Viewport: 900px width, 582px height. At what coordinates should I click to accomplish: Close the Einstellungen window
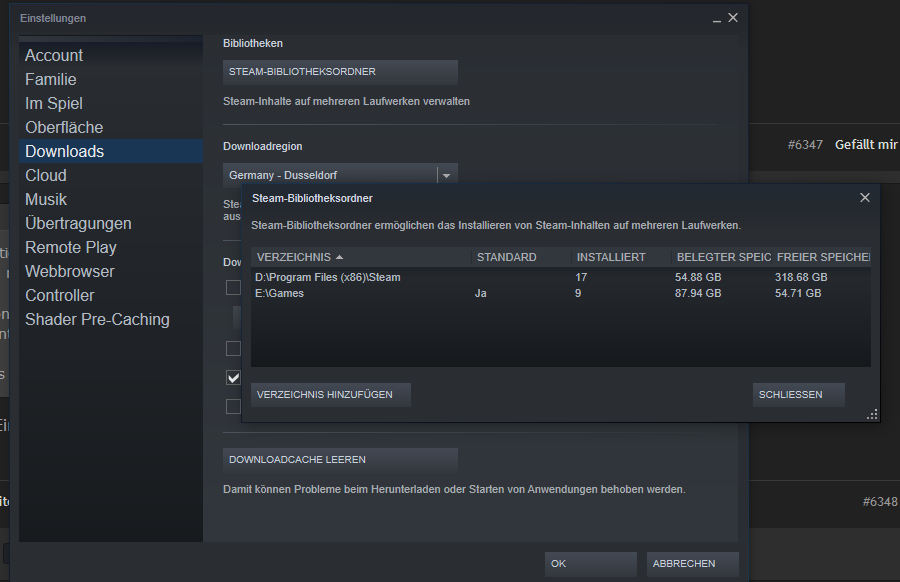pos(733,18)
